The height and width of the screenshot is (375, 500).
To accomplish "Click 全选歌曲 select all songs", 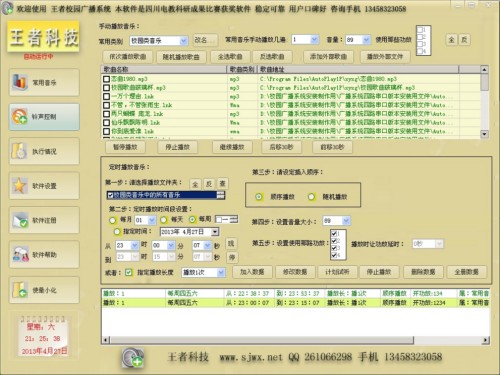I will pos(230,57).
